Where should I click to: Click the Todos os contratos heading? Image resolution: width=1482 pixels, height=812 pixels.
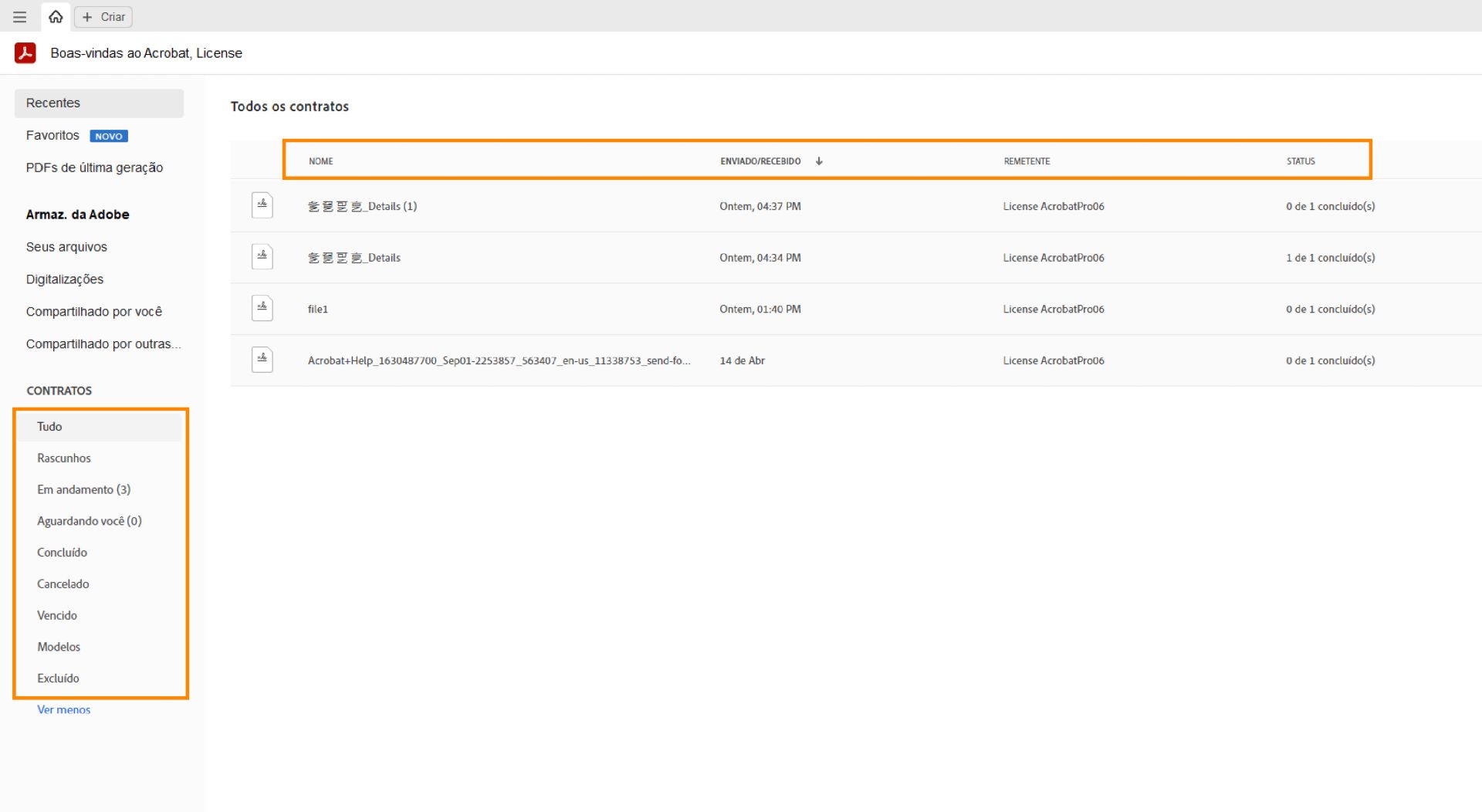(289, 107)
